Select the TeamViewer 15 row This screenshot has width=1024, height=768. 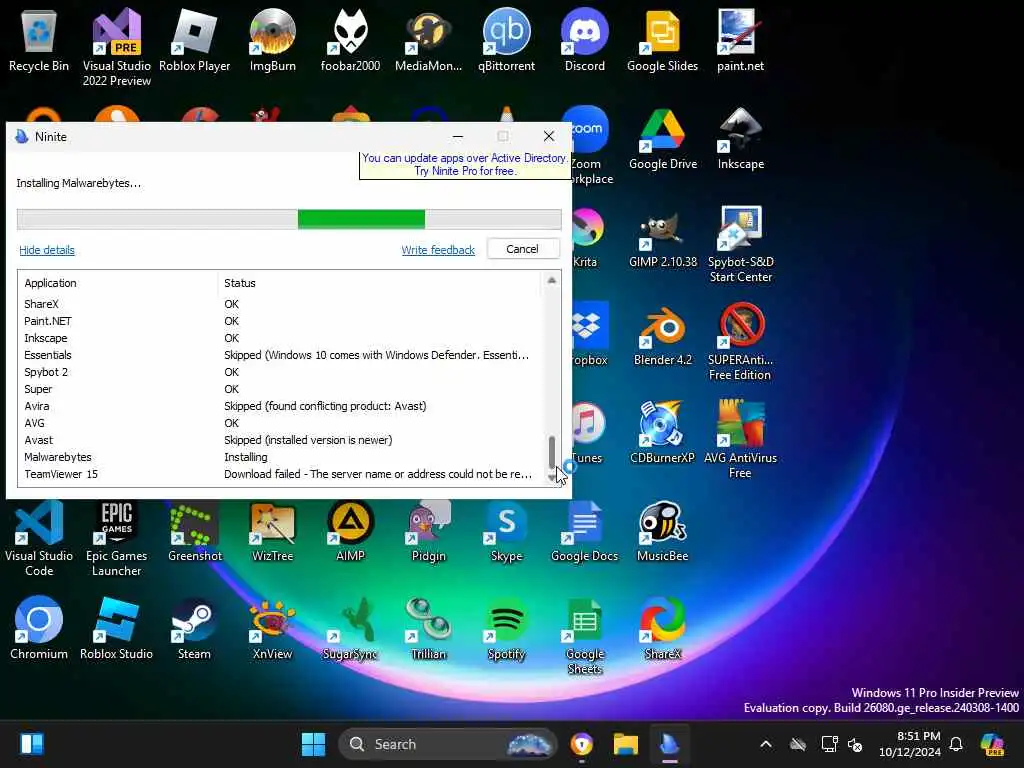[282, 474]
